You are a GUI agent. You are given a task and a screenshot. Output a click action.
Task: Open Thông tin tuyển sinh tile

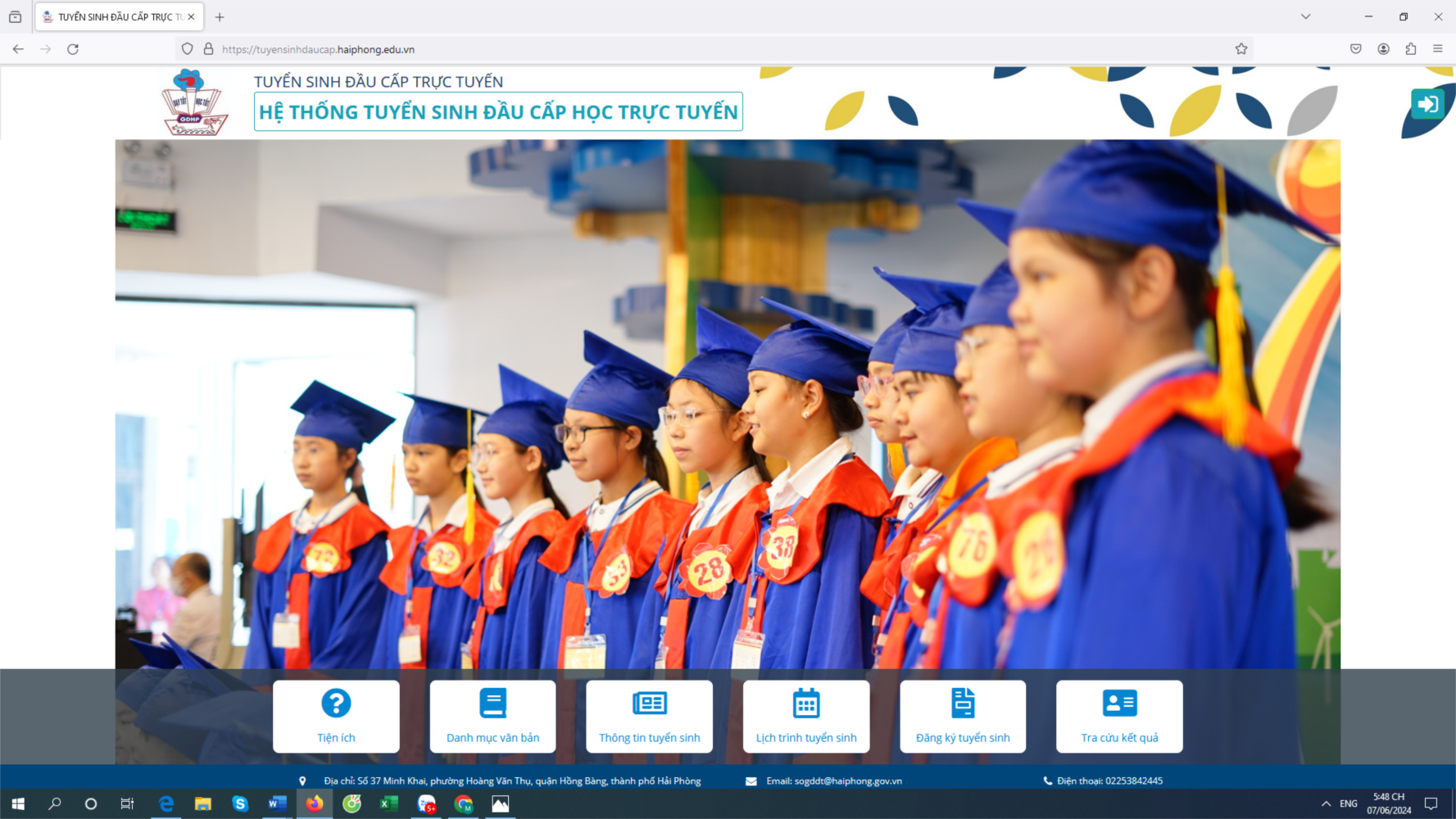tap(649, 716)
